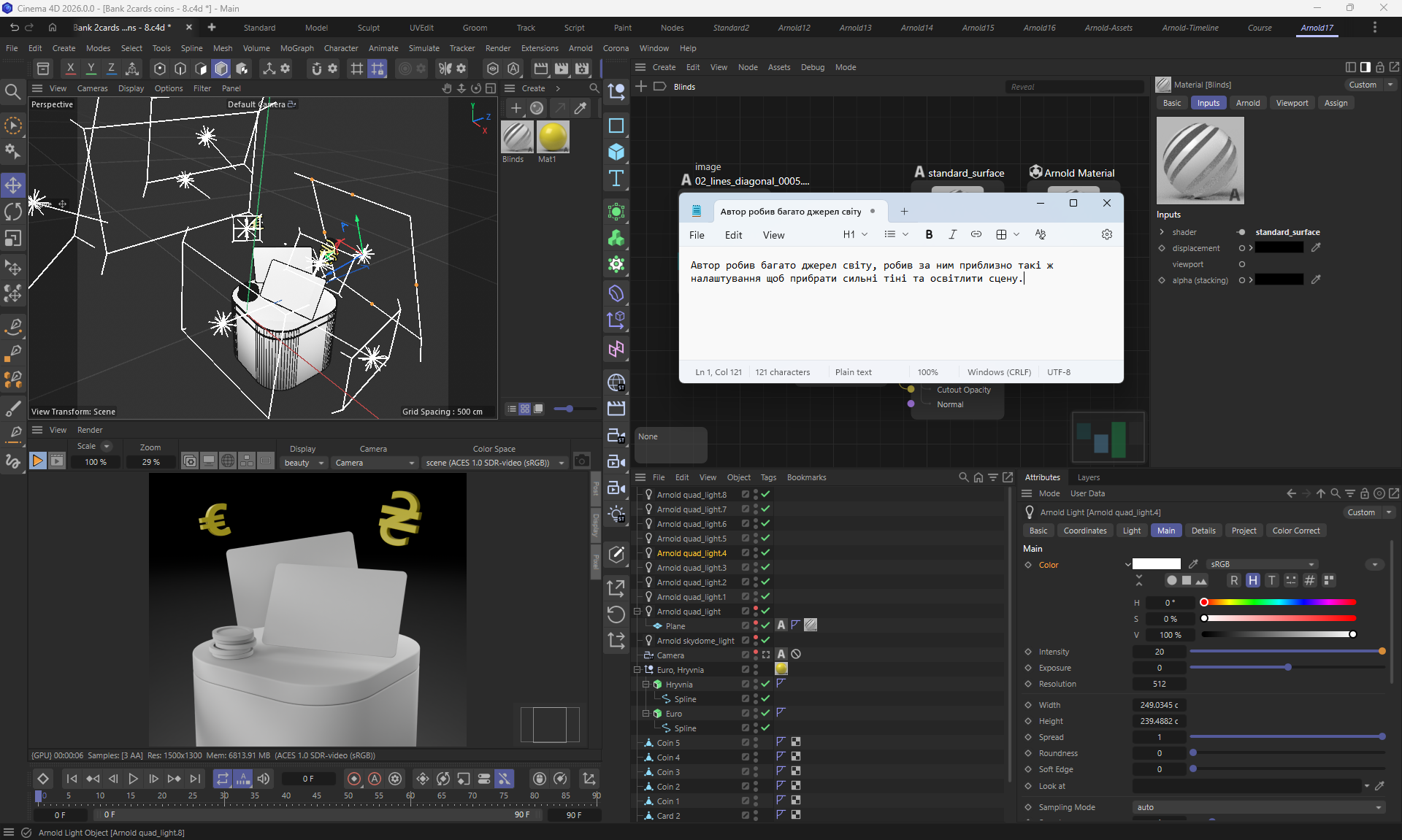Screen dimensions: 1402x840
Task: Toggle visibility dots for Plane object
Action: 756,625
